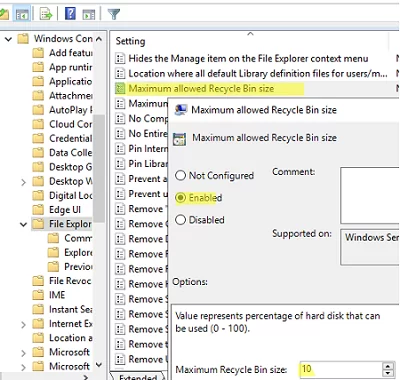The width and height of the screenshot is (400, 380).
Task: Toggle the console tree pane toolbar icon
Action: (22, 14)
